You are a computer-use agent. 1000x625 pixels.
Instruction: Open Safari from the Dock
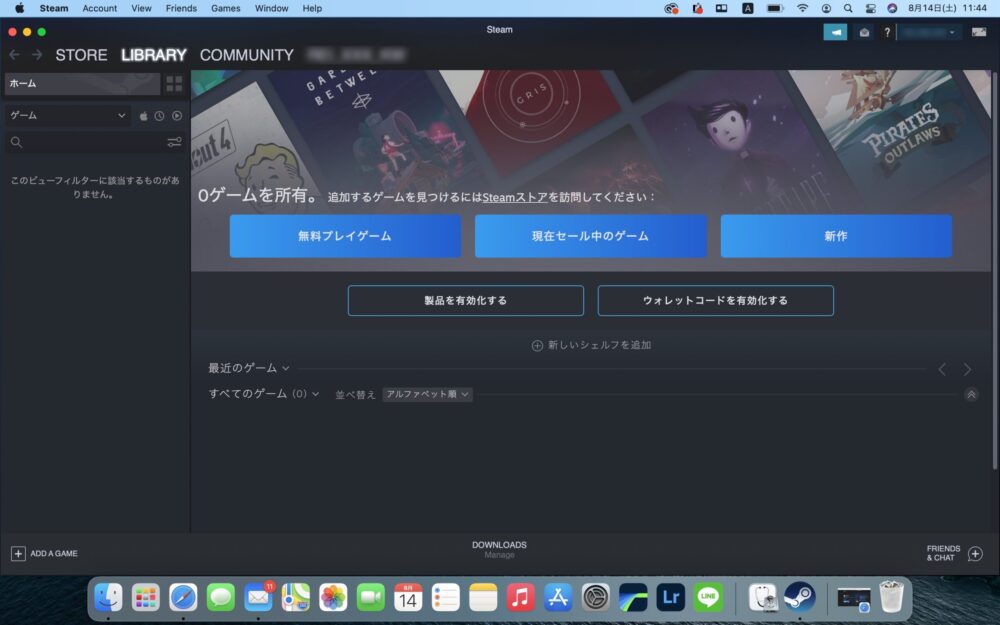(x=183, y=598)
